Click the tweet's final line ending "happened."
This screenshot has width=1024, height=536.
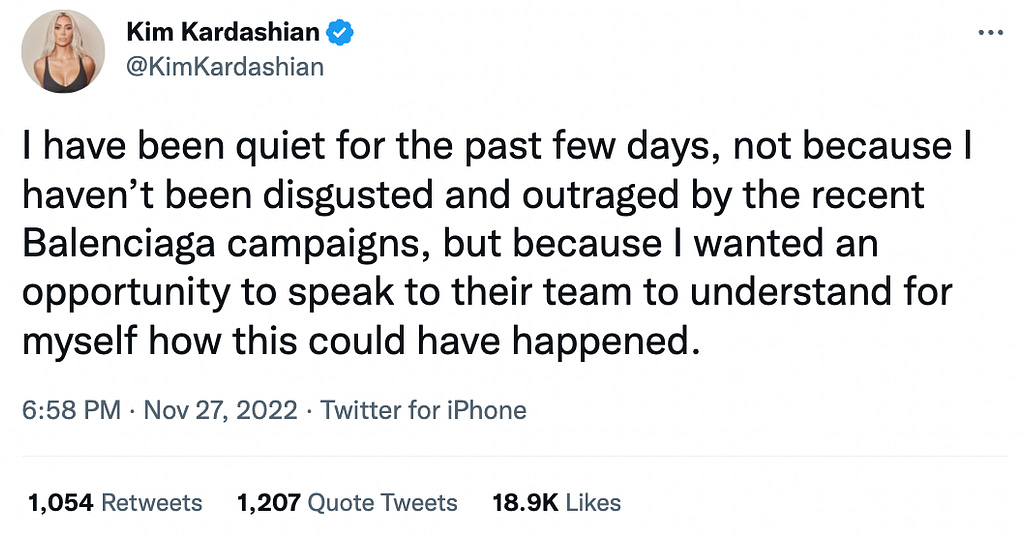coord(356,341)
